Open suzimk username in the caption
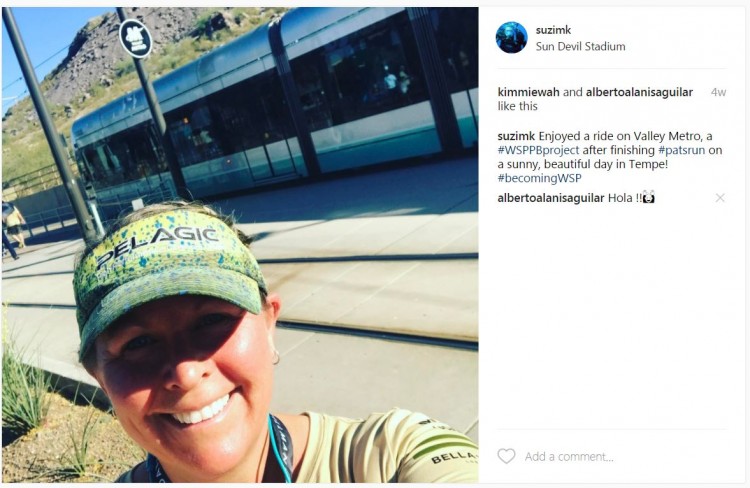Screen dimensions: 750x488 [516, 136]
